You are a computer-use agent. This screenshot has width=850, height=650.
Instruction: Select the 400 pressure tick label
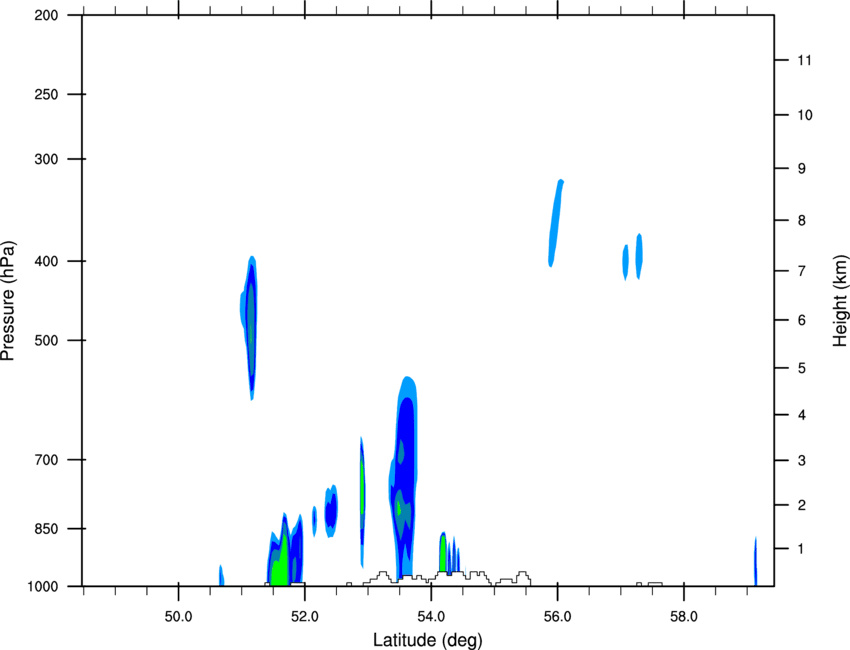(x=46, y=261)
